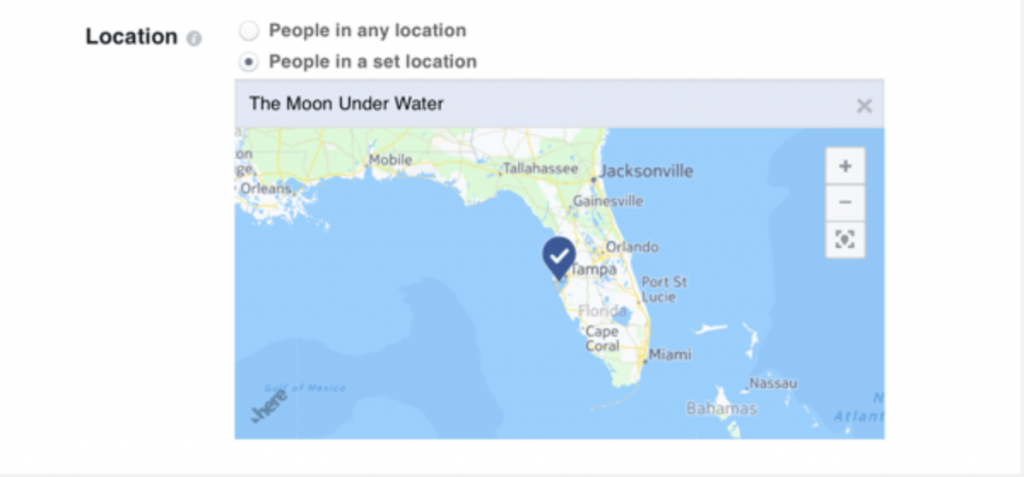Click Mobile city label on map
The height and width of the screenshot is (477, 1024).
(391, 159)
